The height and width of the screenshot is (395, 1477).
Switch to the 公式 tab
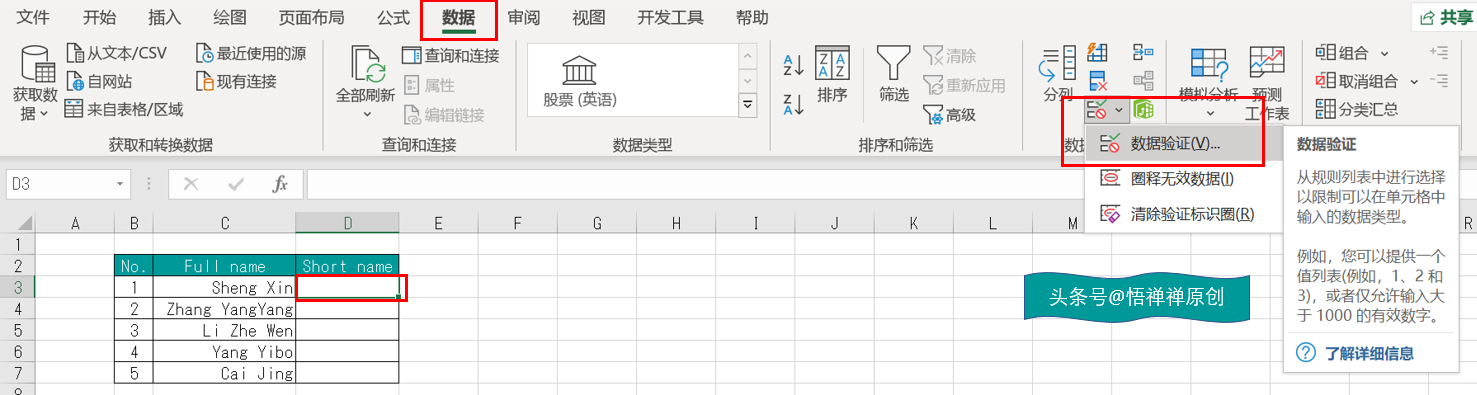[x=393, y=17]
